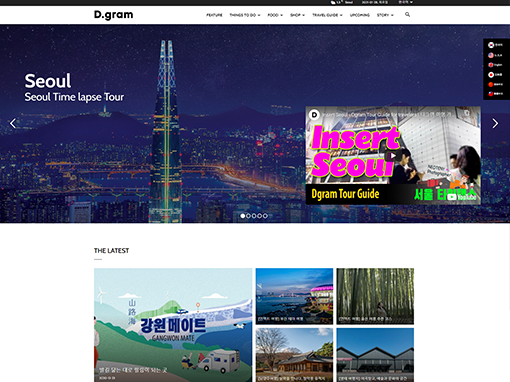Choose the Chinese flag language option
510x382 pixels.
(495, 84)
